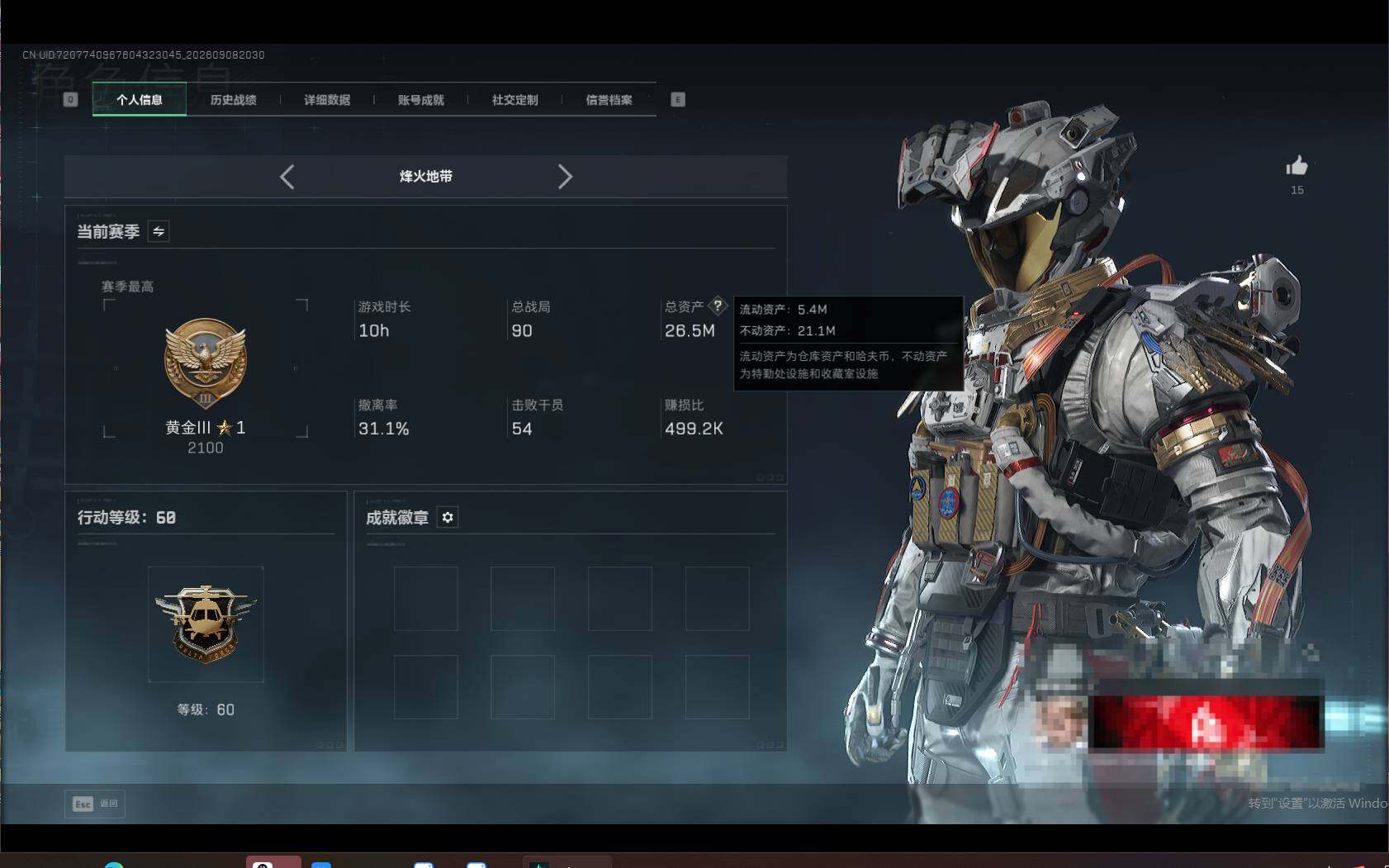Switch to next game mode with right arrow
Screen dimensions: 1389x868
point(565,177)
